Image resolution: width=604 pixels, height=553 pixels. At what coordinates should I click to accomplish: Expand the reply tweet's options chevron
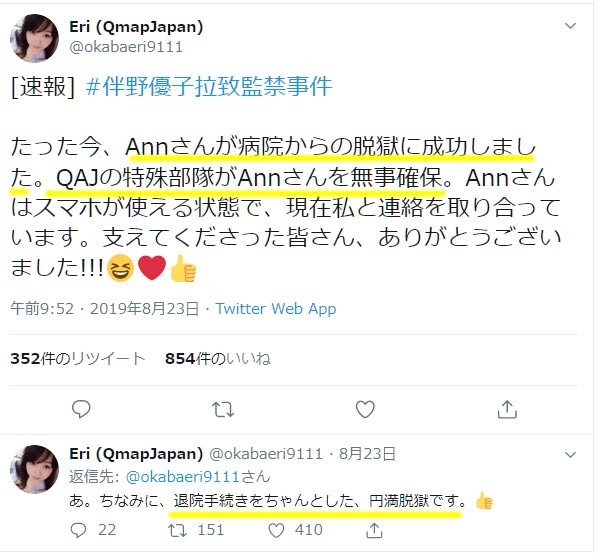point(570,454)
